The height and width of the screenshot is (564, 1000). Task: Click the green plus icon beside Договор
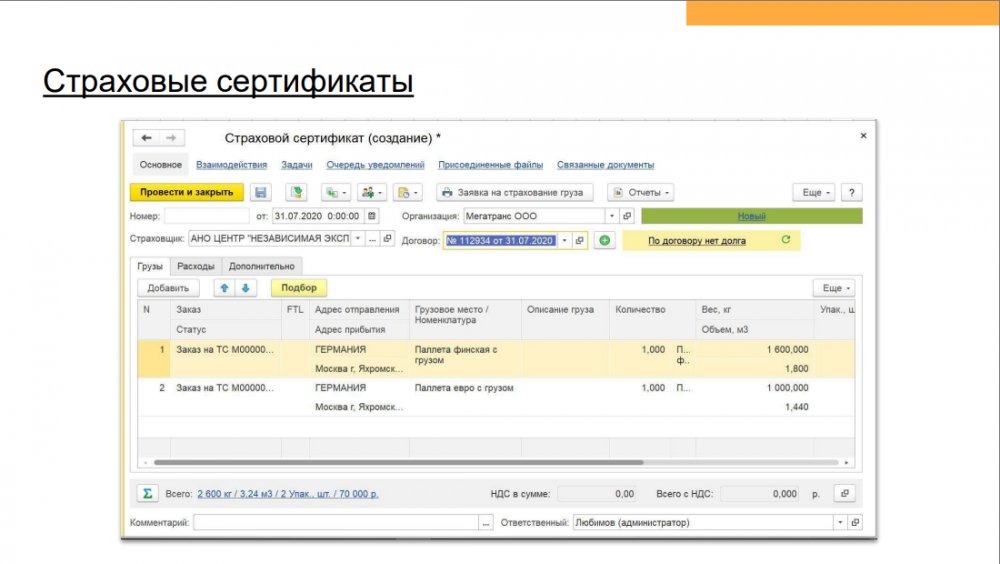604,241
